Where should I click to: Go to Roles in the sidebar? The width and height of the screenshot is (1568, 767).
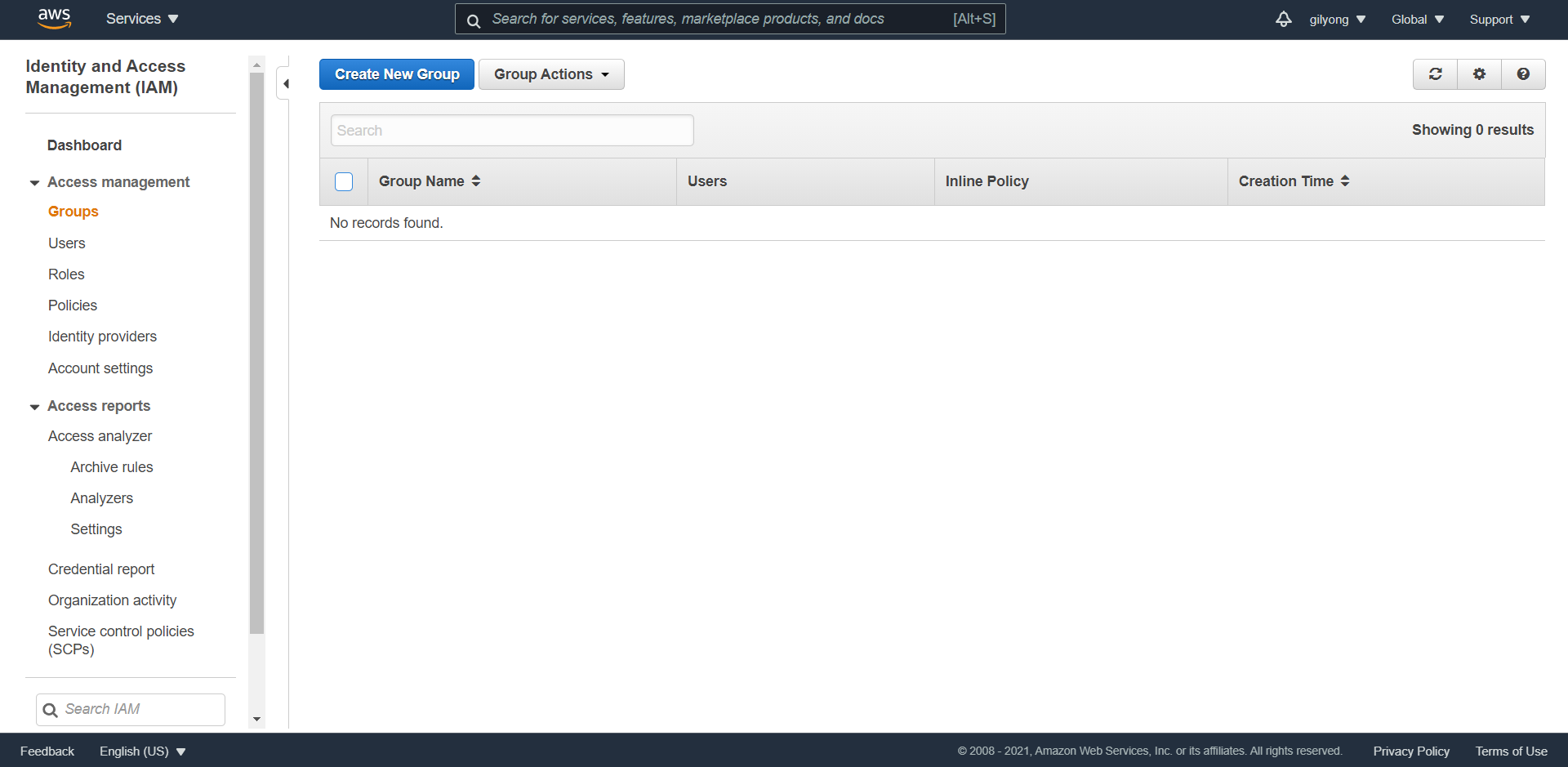tap(66, 274)
